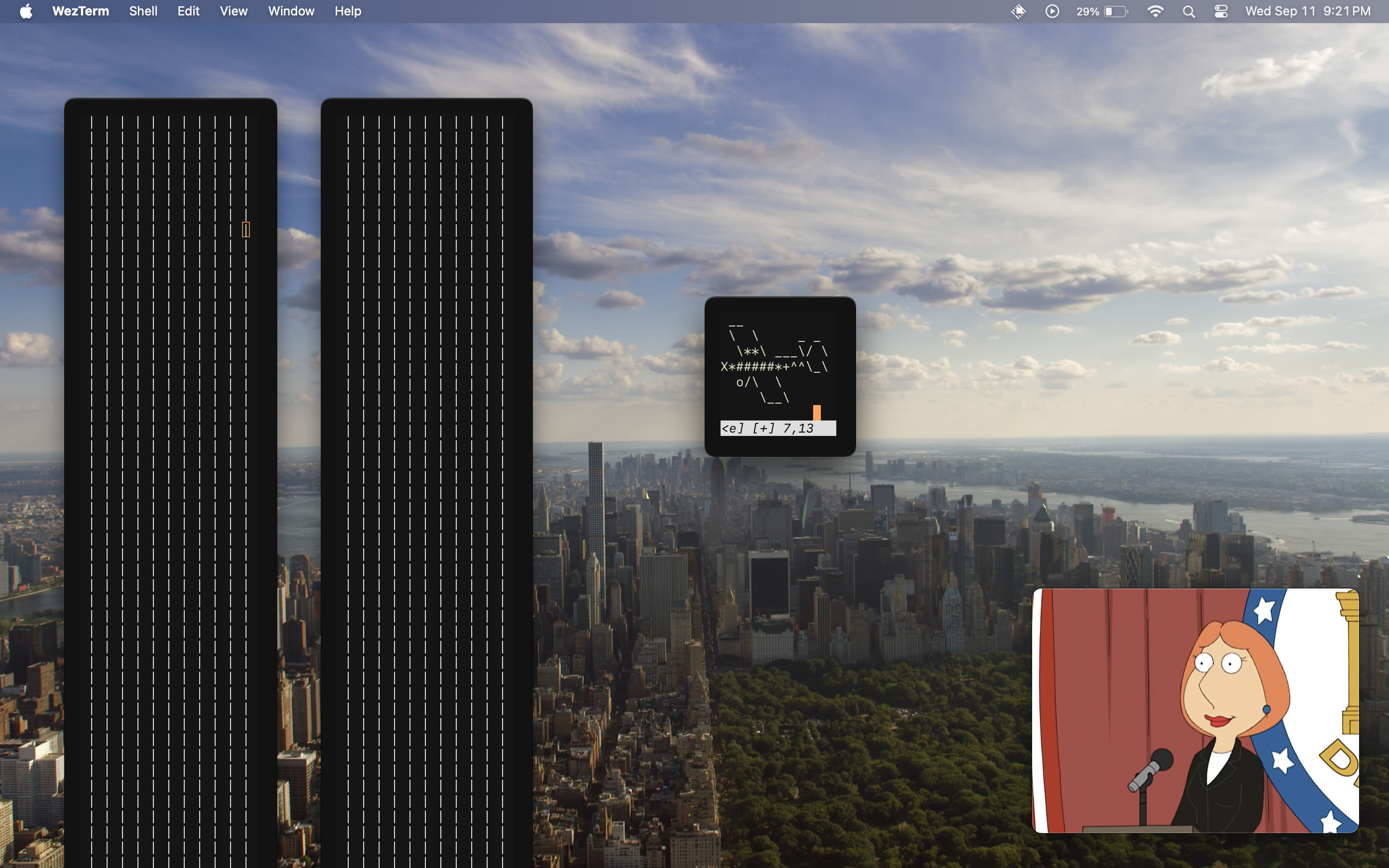
Task: Click the battery icon showing 29%
Action: point(1115,11)
